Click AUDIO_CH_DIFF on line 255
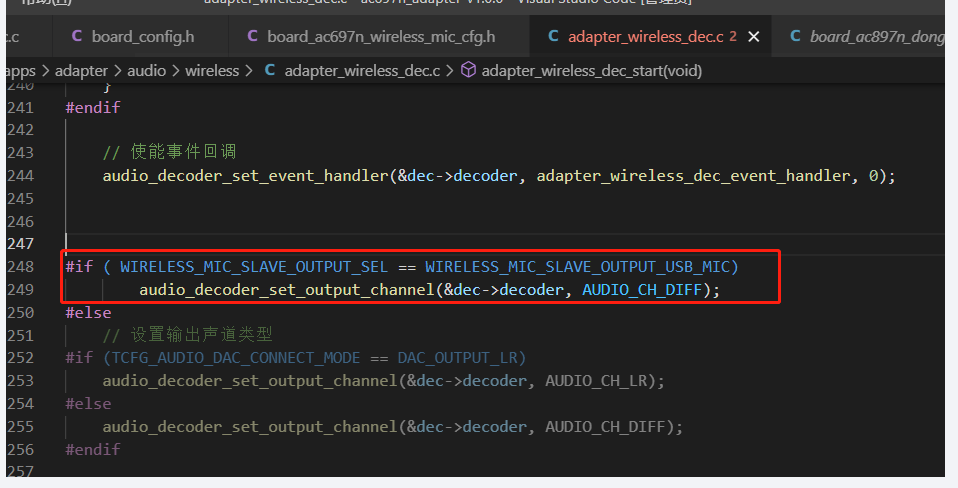The height and width of the screenshot is (488, 958). 605,427
